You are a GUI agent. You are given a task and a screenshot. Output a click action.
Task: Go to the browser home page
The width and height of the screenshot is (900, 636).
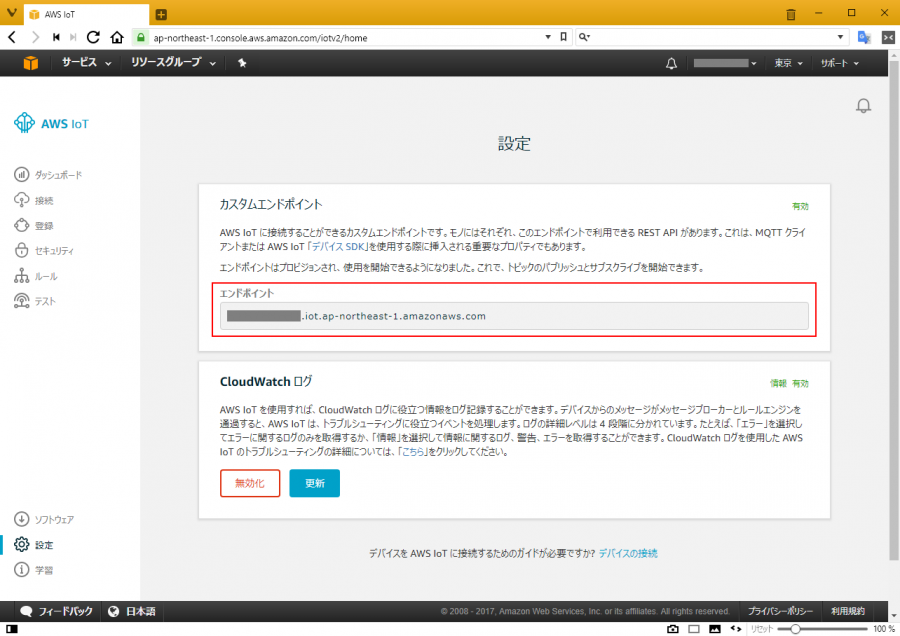(x=117, y=38)
